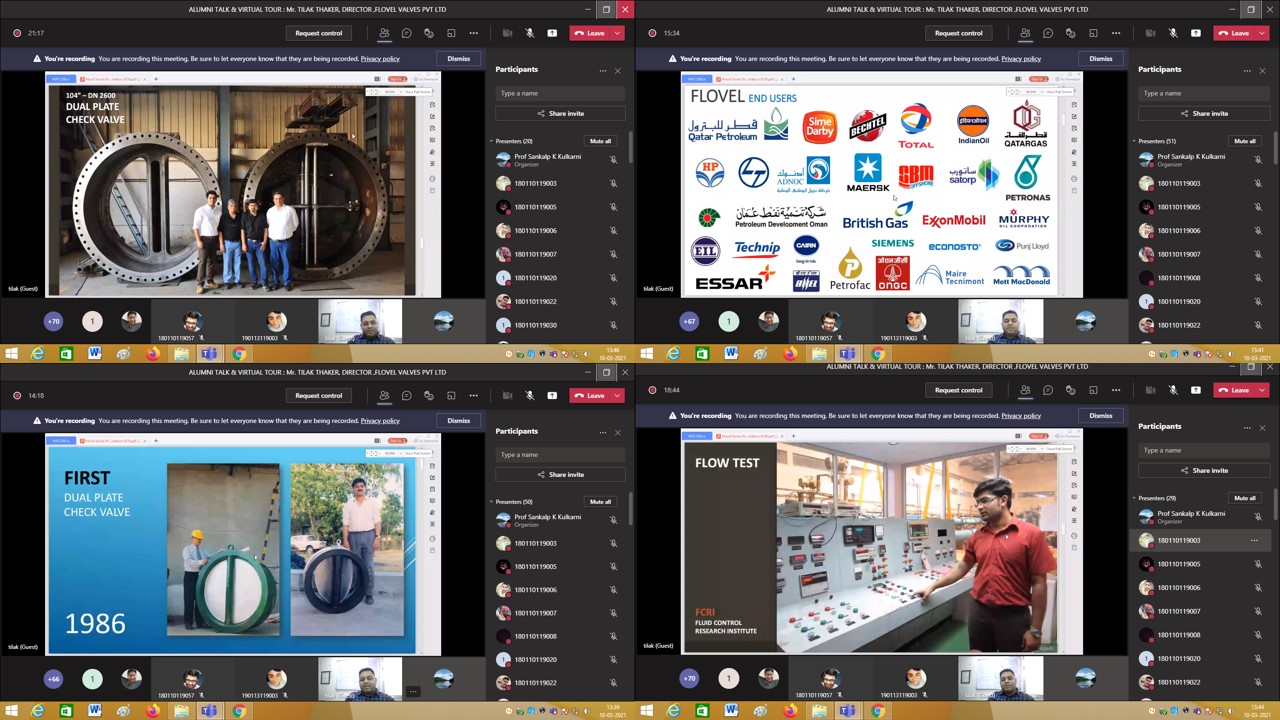Click red Leave button in 15:34 meeting
Image resolution: width=1280 pixels, height=720 pixels.
click(x=1235, y=33)
